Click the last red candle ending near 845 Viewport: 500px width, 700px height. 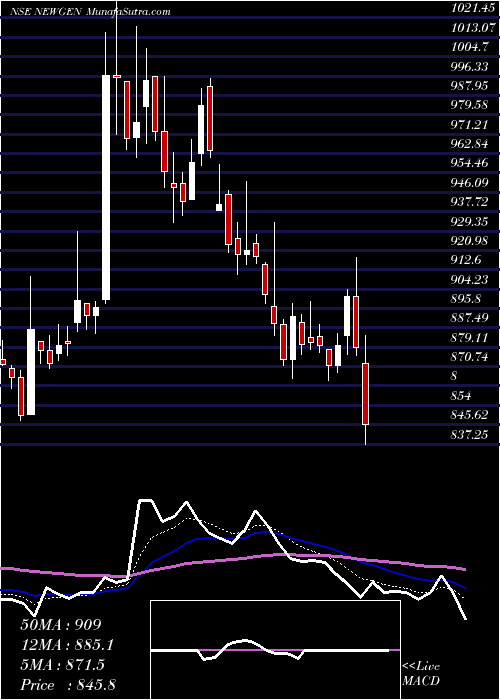point(366,394)
